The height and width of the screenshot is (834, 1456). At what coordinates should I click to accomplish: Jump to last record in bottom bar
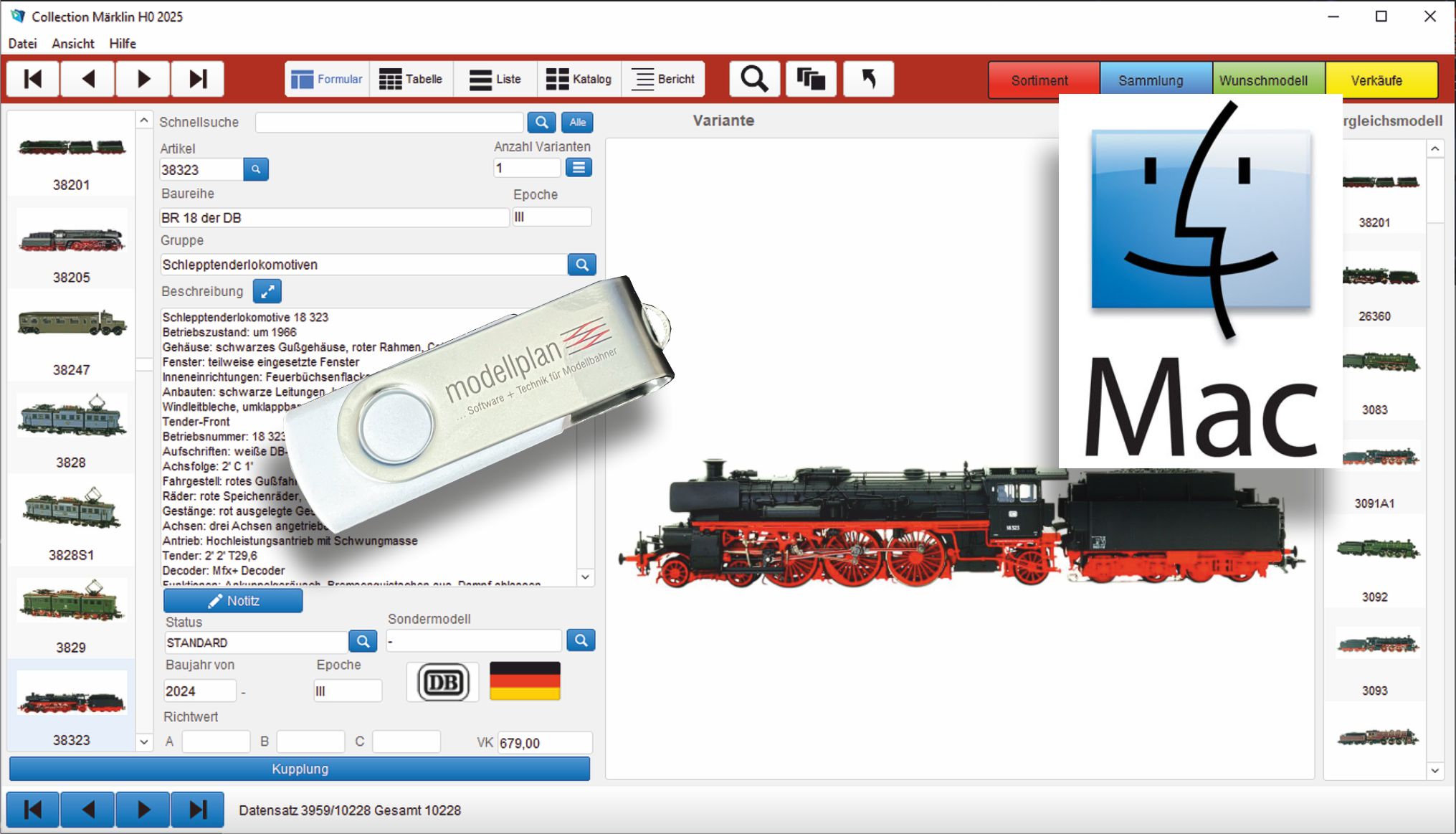[x=198, y=810]
